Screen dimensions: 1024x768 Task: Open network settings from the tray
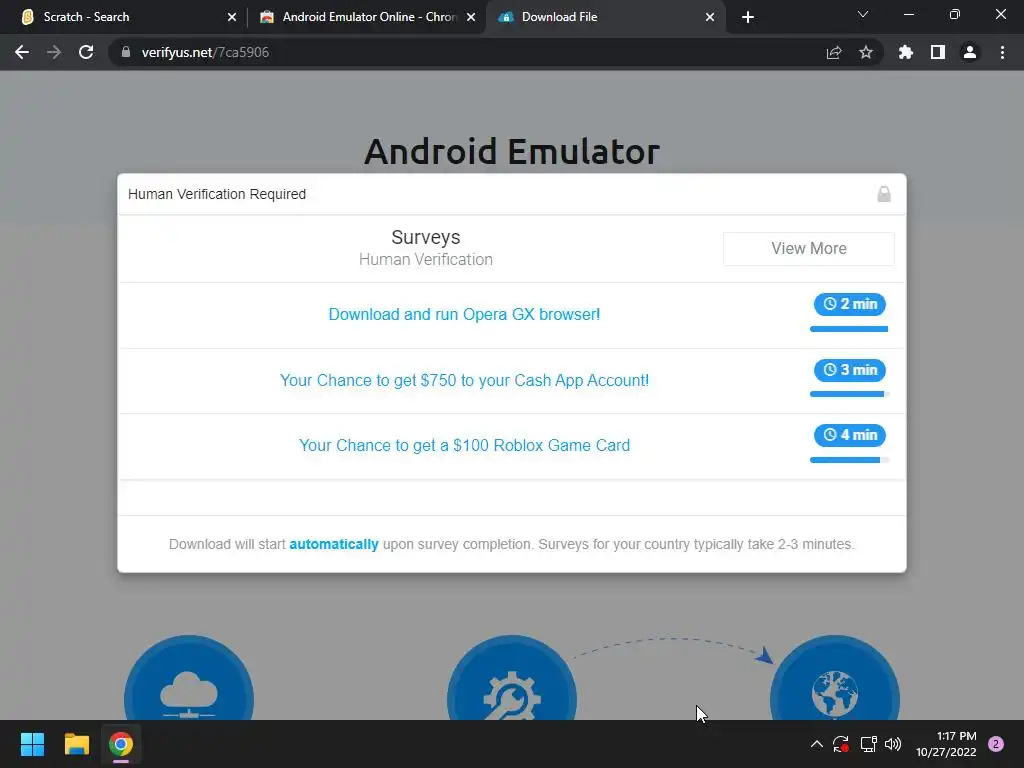point(868,744)
